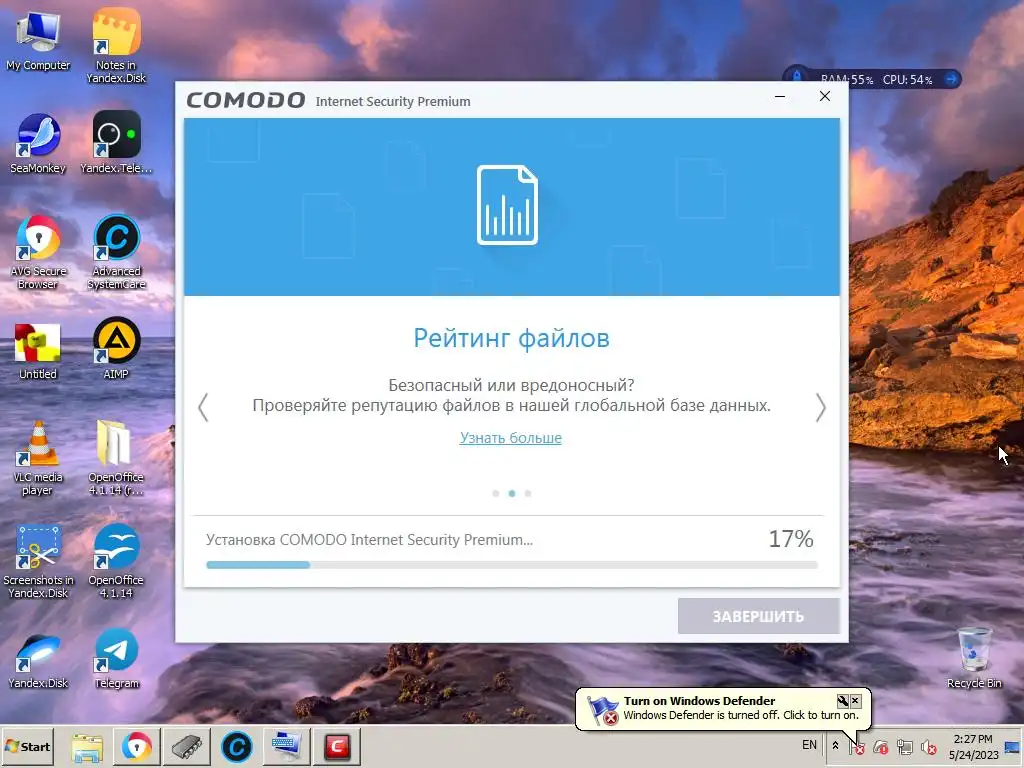Click the Action Center flag tray icon
The image size is (1024, 768).
857,746
